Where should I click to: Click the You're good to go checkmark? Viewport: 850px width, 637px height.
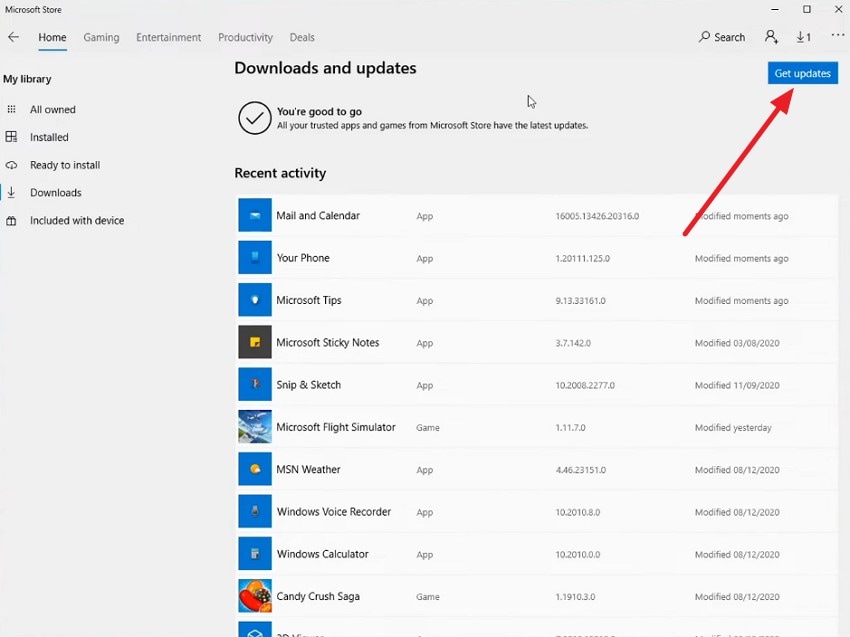pos(254,118)
